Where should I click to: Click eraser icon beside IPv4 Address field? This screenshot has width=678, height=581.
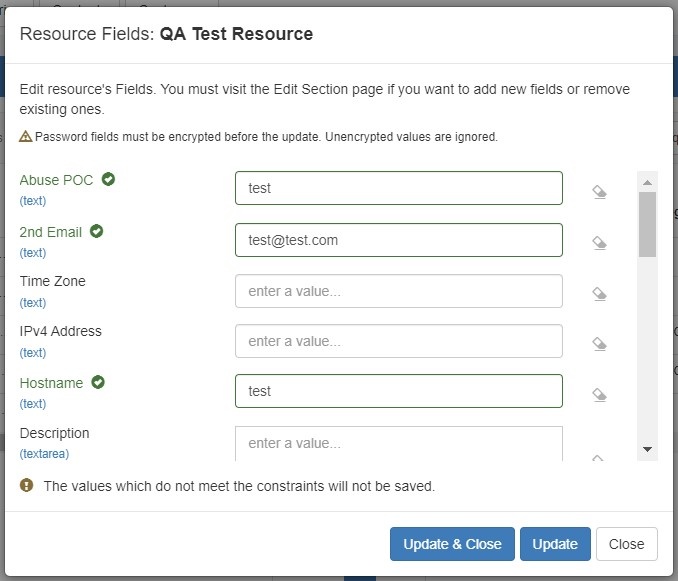point(599,344)
